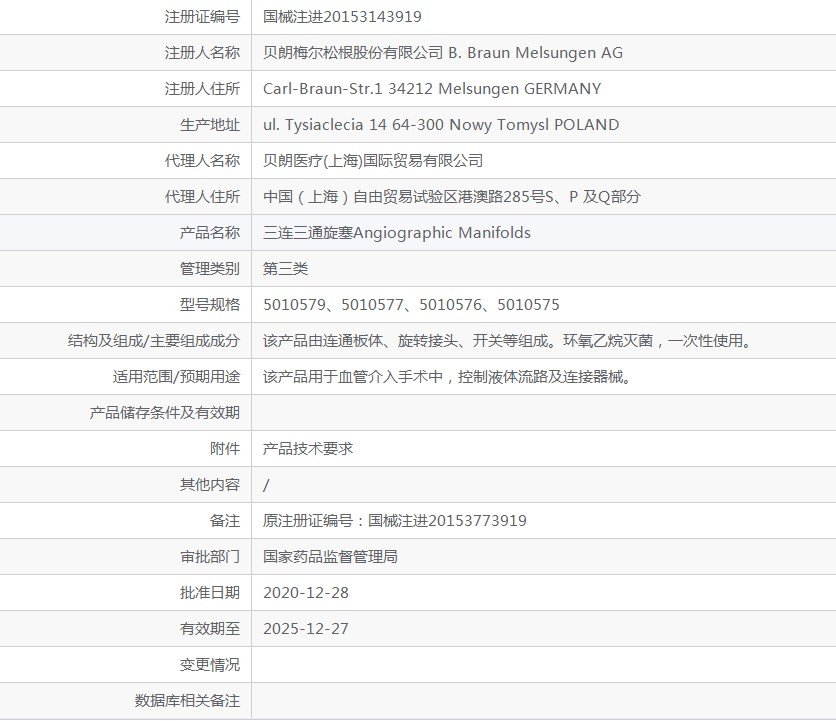Click the slash value in 其他内容 row
This screenshot has height=721, width=836.
point(266,485)
